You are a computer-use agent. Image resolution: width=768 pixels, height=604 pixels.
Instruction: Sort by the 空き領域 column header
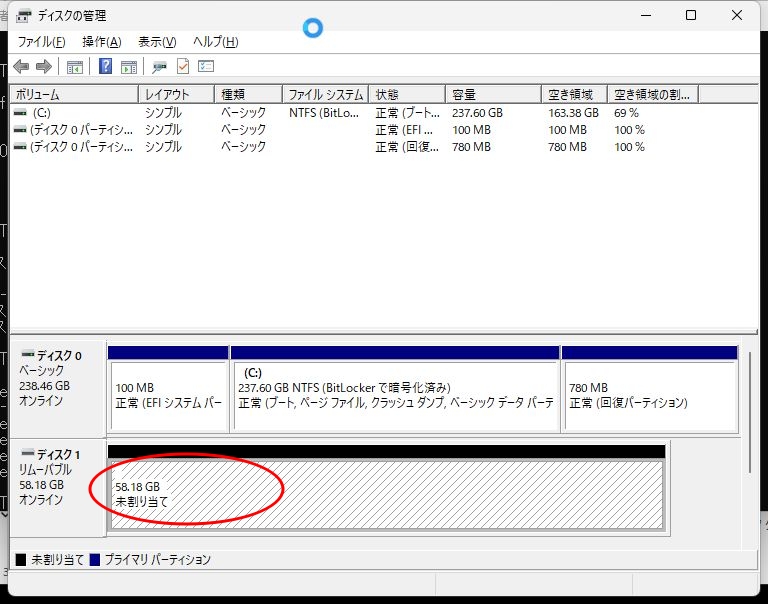pyautogui.click(x=575, y=94)
